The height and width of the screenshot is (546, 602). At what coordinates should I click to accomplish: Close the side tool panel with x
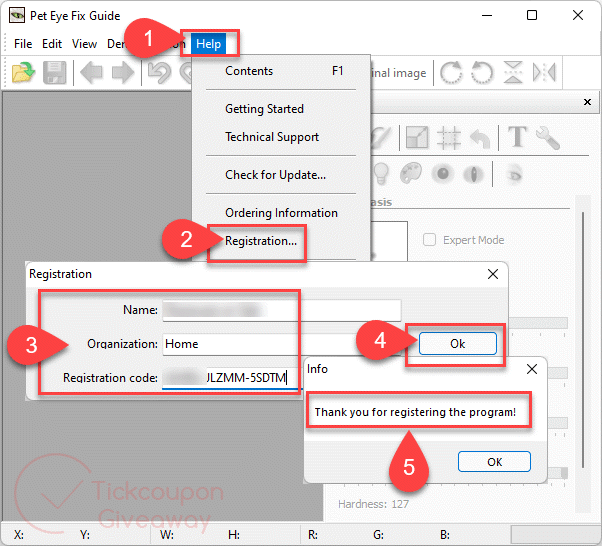[587, 102]
